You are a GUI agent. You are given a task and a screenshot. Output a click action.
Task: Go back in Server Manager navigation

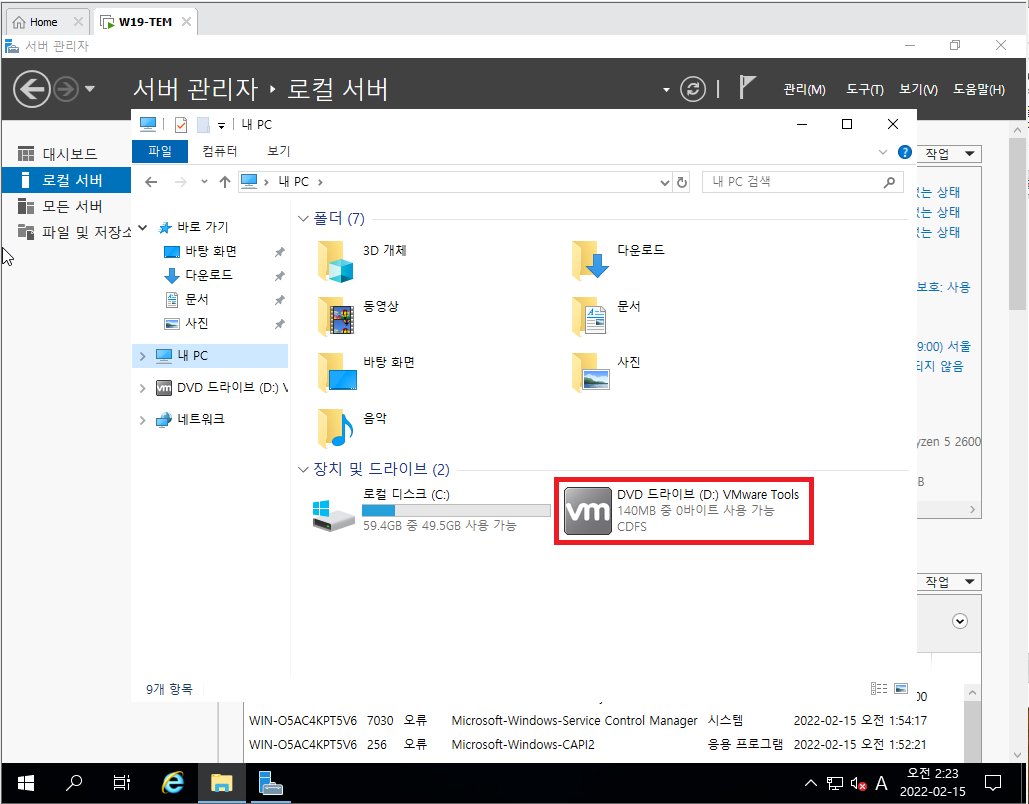32,89
